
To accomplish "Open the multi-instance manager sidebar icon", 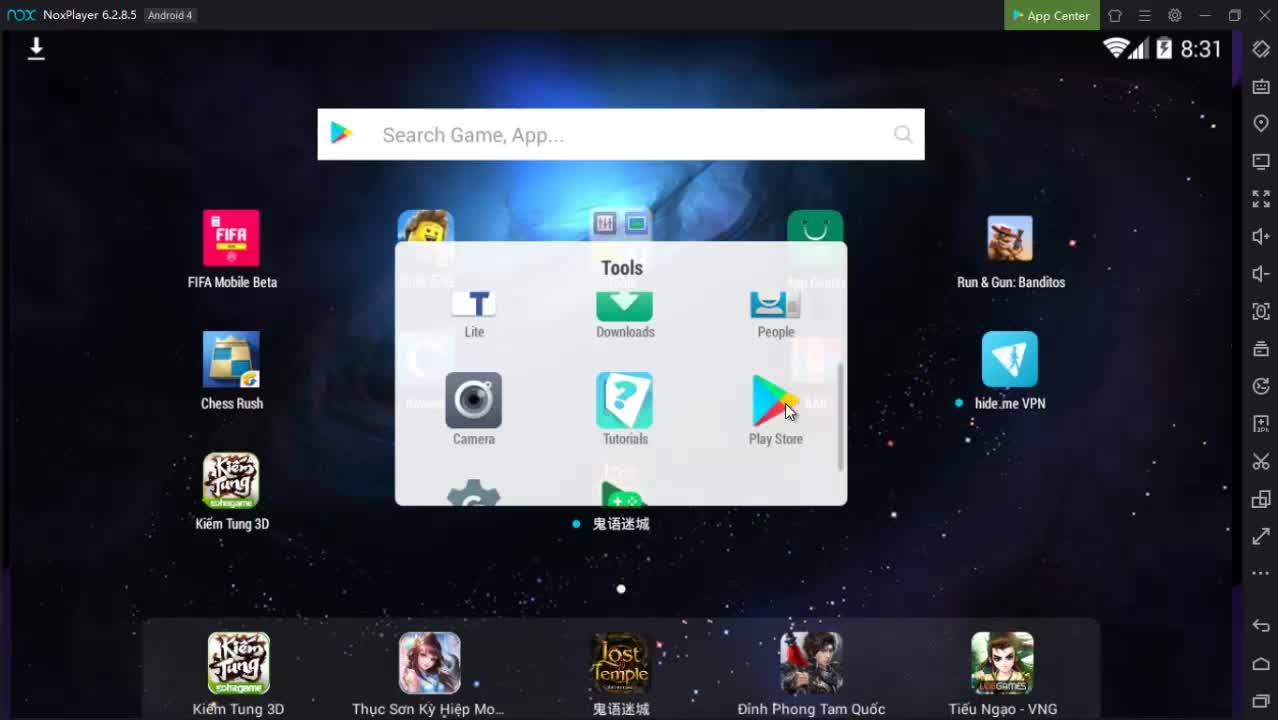I will [1261, 499].
